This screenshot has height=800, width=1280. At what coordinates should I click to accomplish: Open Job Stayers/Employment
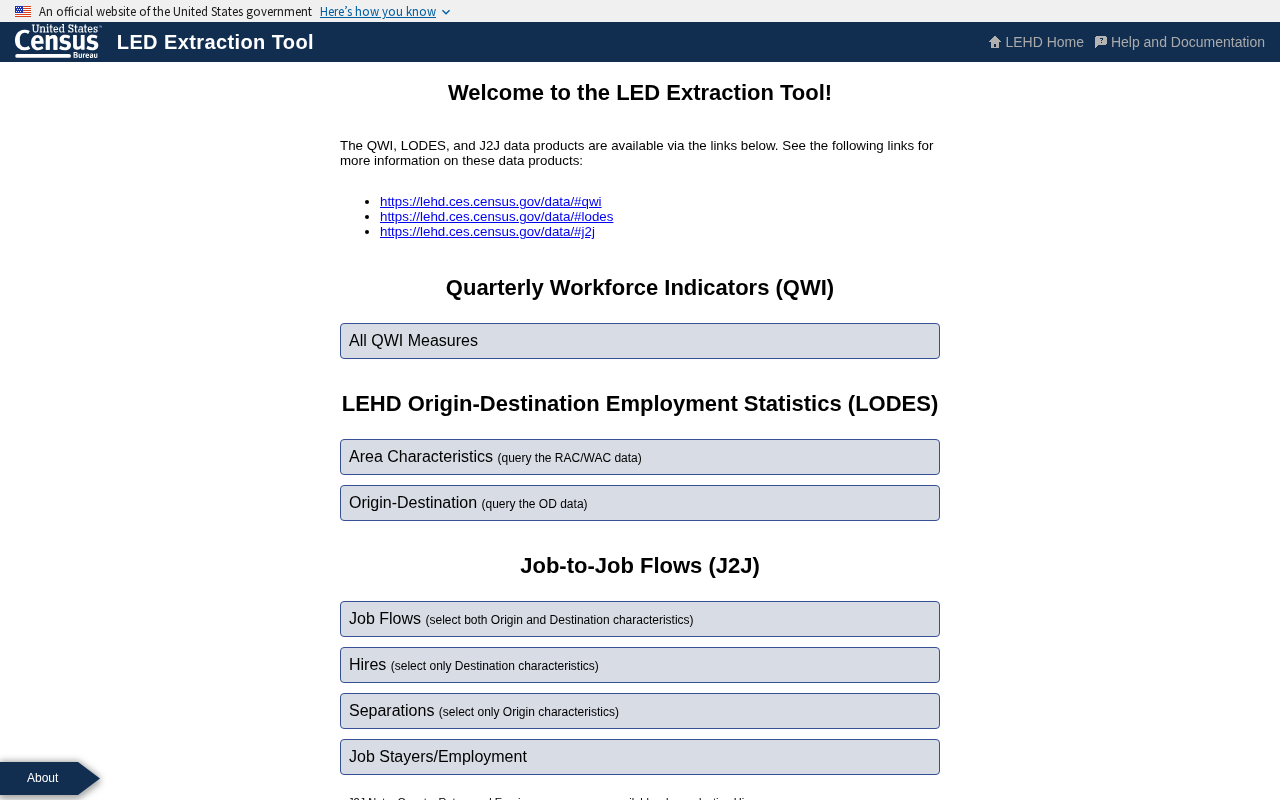(x=640, y=757)
